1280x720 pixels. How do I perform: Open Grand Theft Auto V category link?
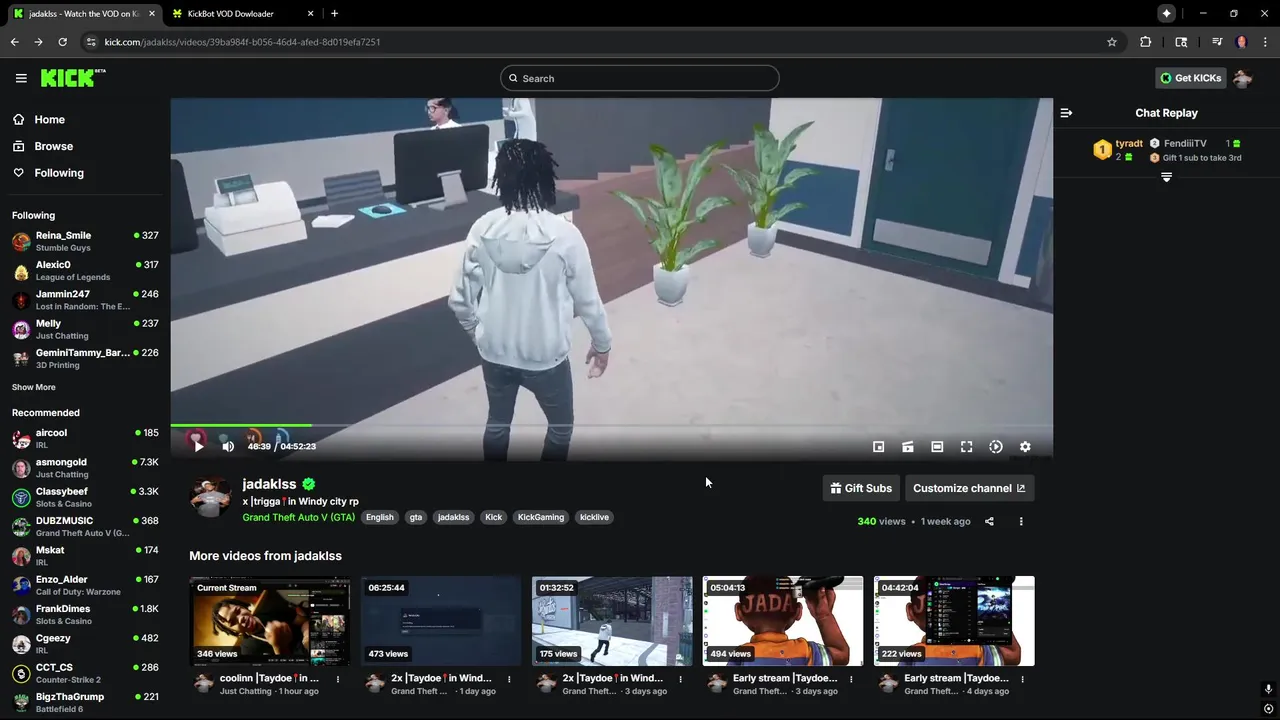pos(298,517)
